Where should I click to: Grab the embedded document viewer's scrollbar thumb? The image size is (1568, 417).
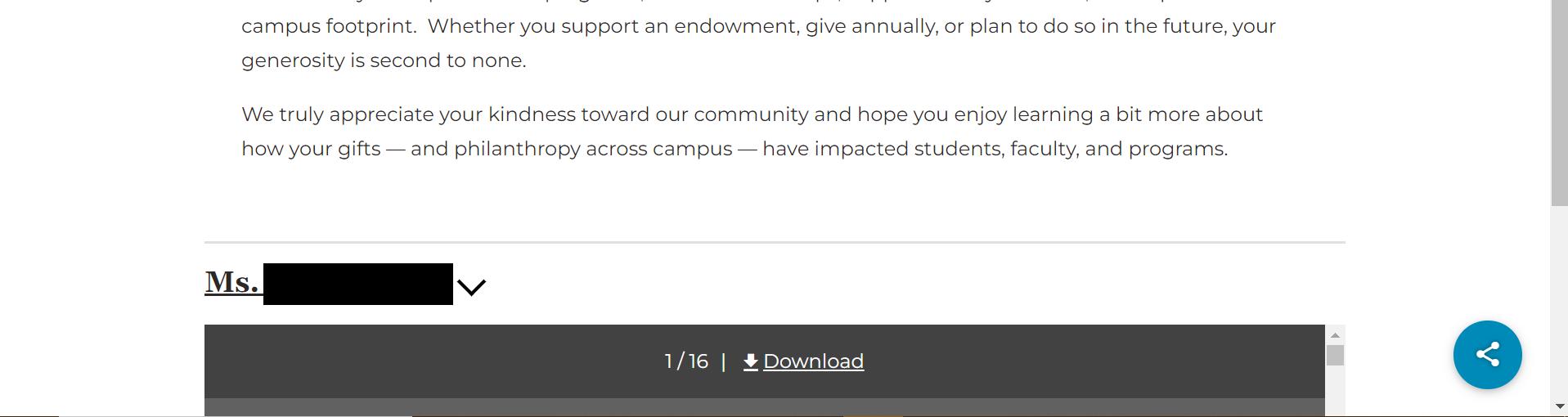(x=1335, y=355)
